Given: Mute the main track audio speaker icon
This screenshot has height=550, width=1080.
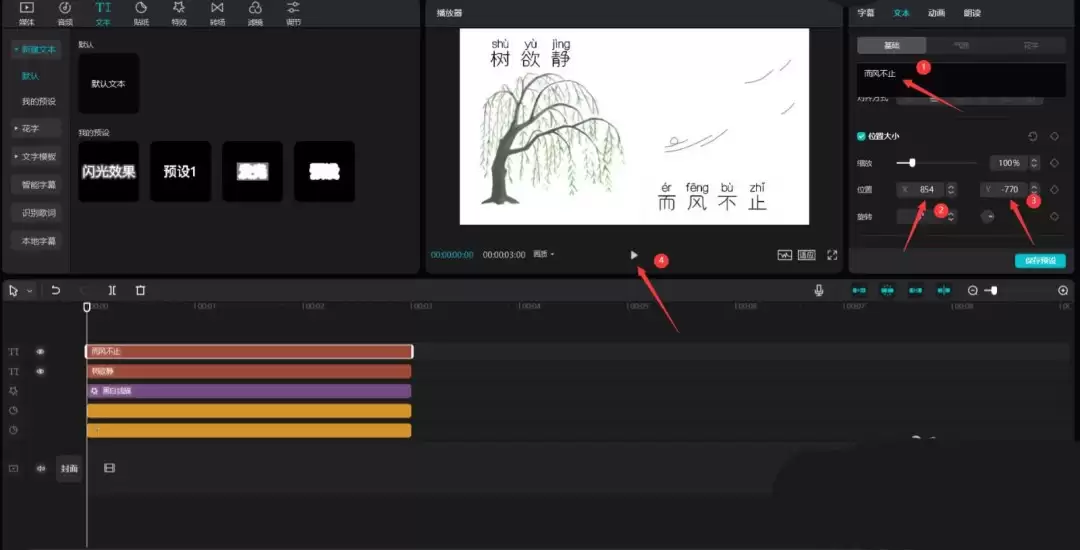Looking at the screenshot, I should (x=41, y=468).
